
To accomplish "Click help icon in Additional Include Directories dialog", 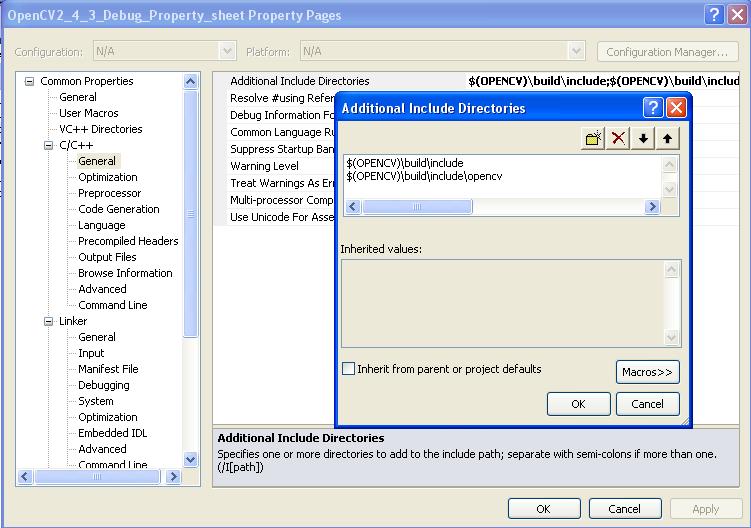I will tap(653, 107).
